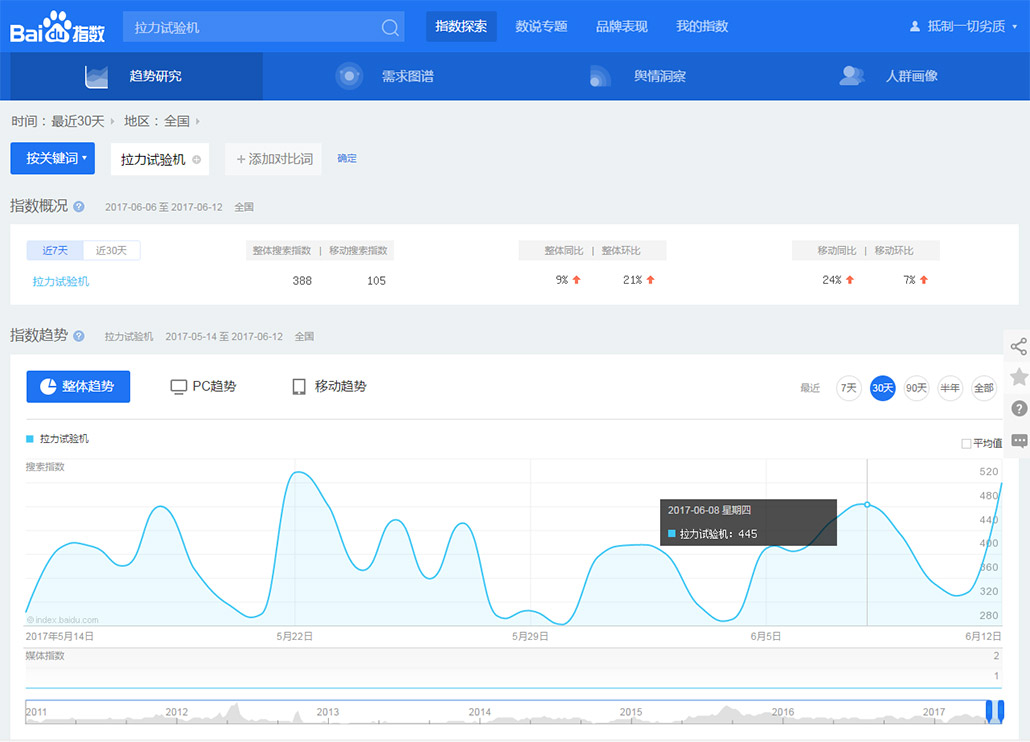Select the 30天 range option
Screen dimensions: 1030x742
point(882,388)
